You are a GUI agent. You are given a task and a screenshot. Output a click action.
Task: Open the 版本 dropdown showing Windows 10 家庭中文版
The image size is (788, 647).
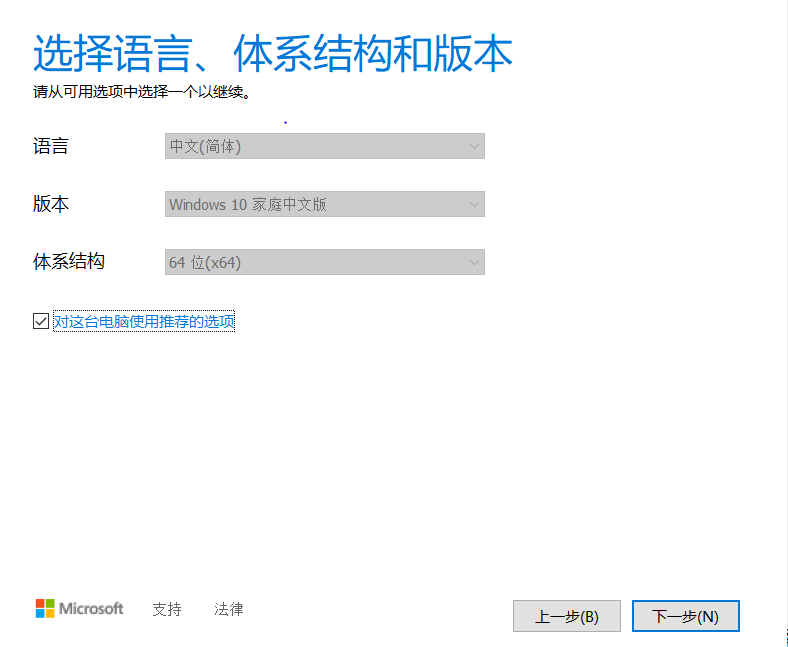pyautogui.click(x=325, y=204)
